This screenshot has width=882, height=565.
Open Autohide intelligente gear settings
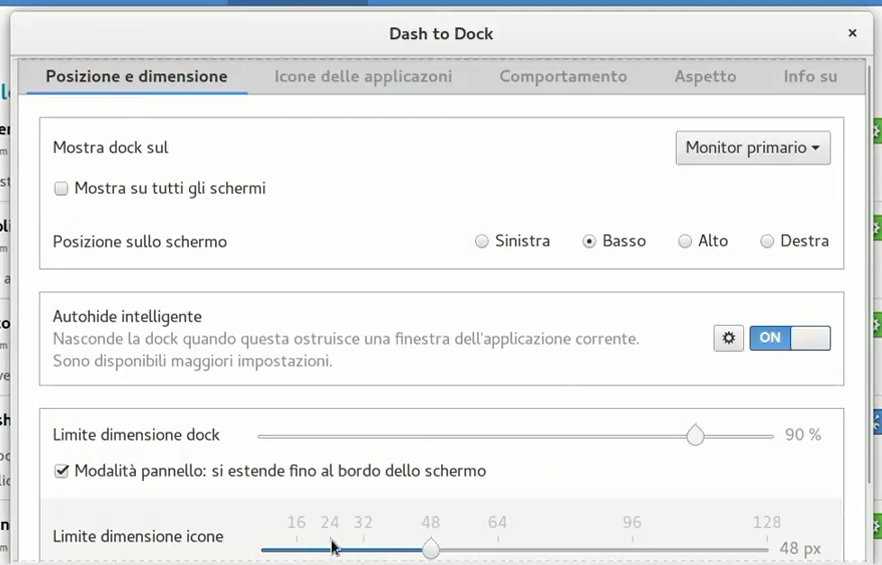pos(728,338)
